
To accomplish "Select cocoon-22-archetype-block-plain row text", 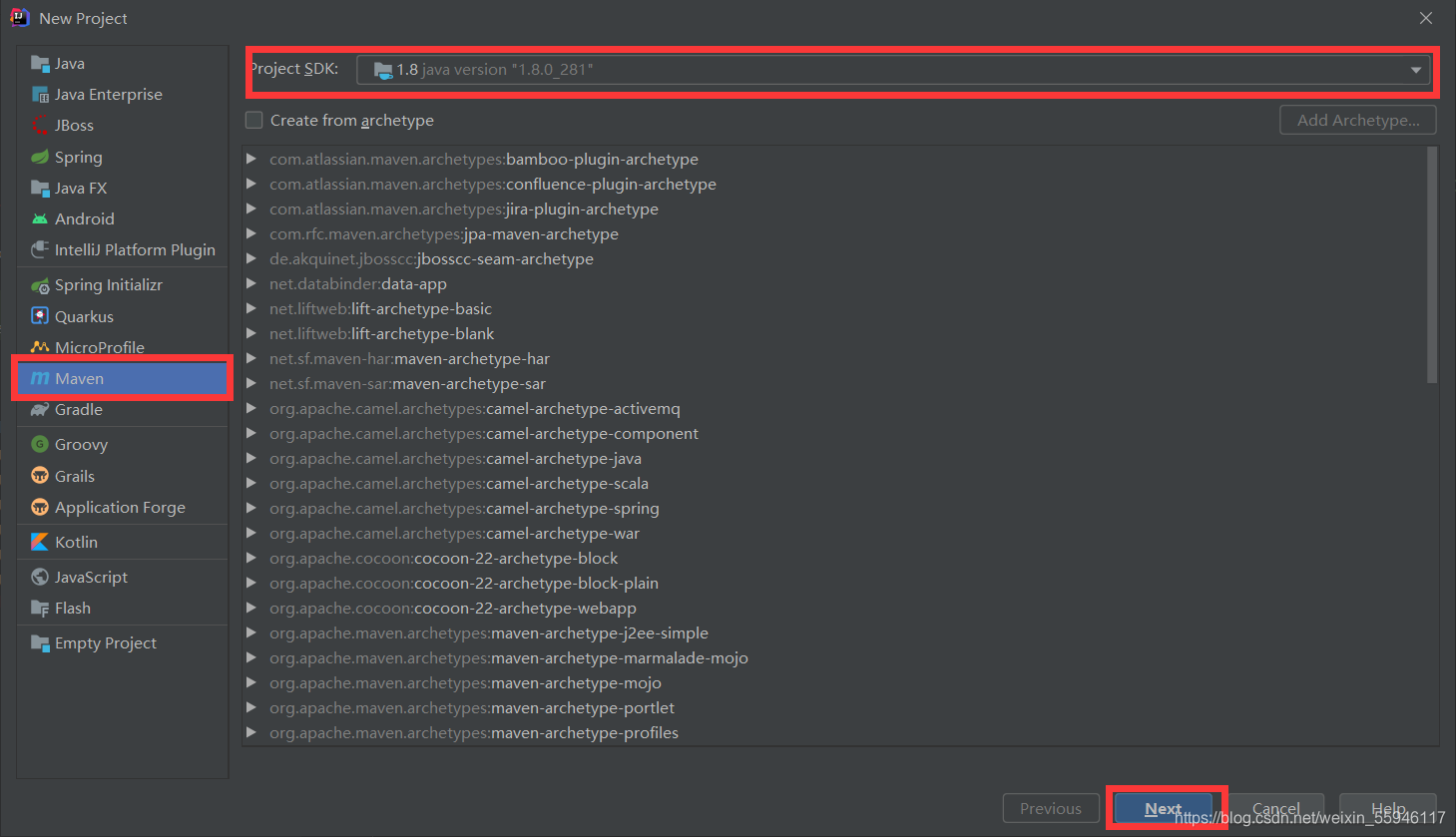I will (464, 583).
